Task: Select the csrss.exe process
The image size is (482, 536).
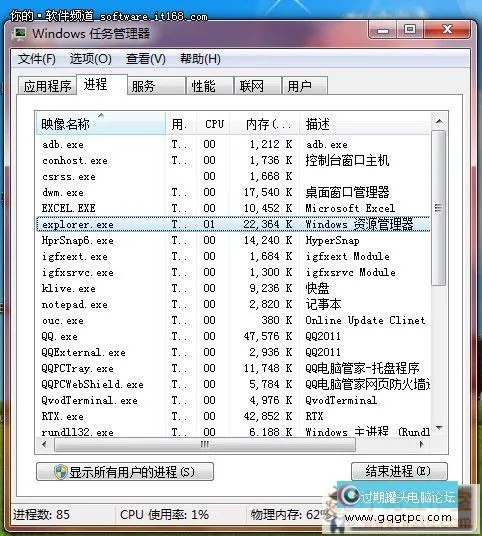Action: pyautogui.click(x=233, y=176)
